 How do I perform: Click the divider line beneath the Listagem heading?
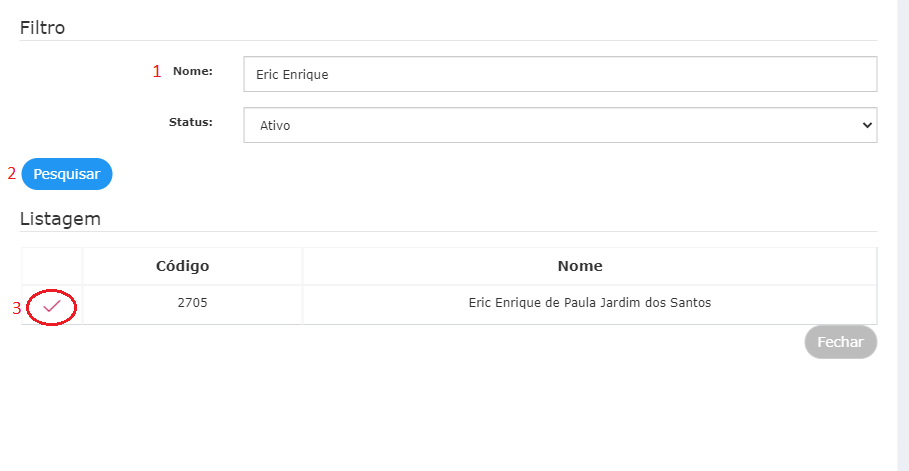click(x=448, y=231)
